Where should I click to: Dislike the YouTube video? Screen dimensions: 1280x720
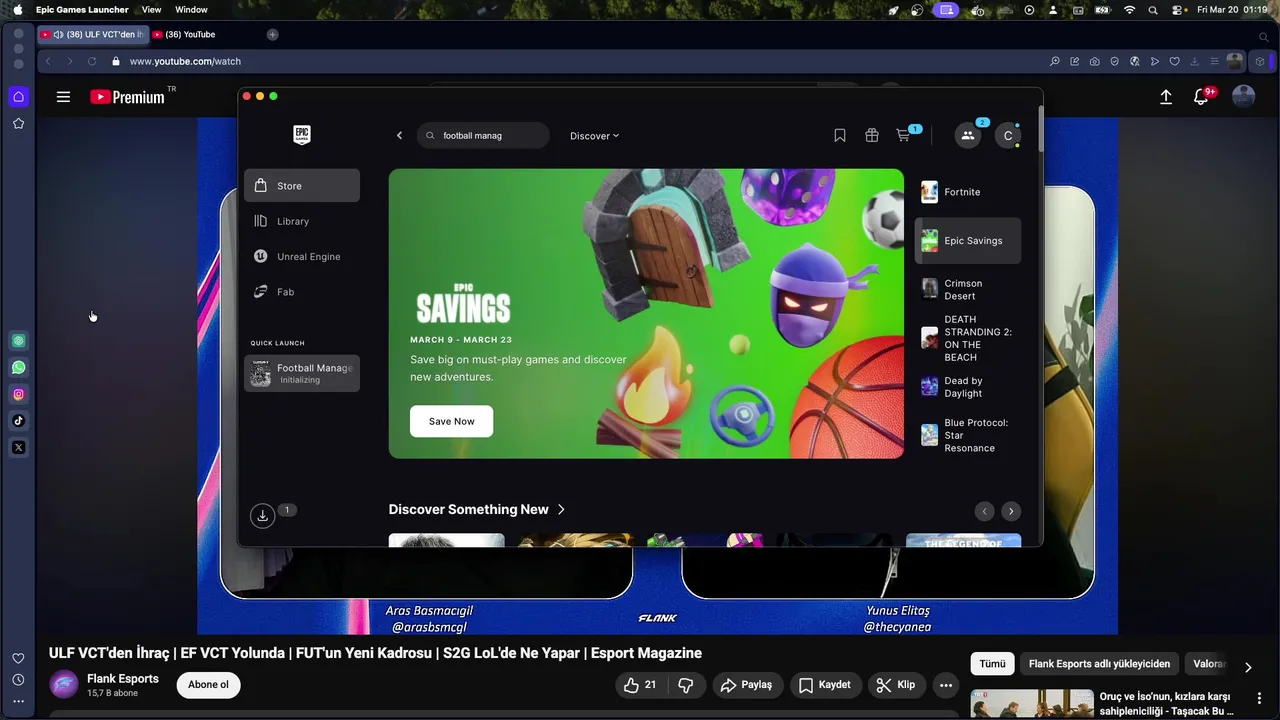point(686,685)
